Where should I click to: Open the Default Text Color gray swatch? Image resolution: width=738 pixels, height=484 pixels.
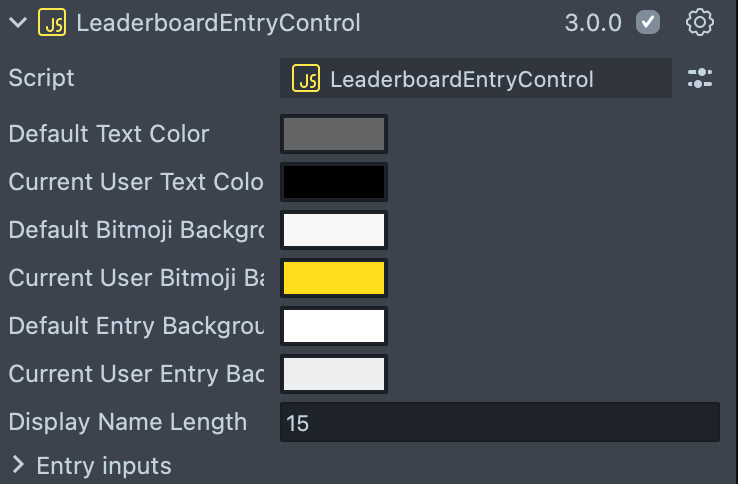334,134
